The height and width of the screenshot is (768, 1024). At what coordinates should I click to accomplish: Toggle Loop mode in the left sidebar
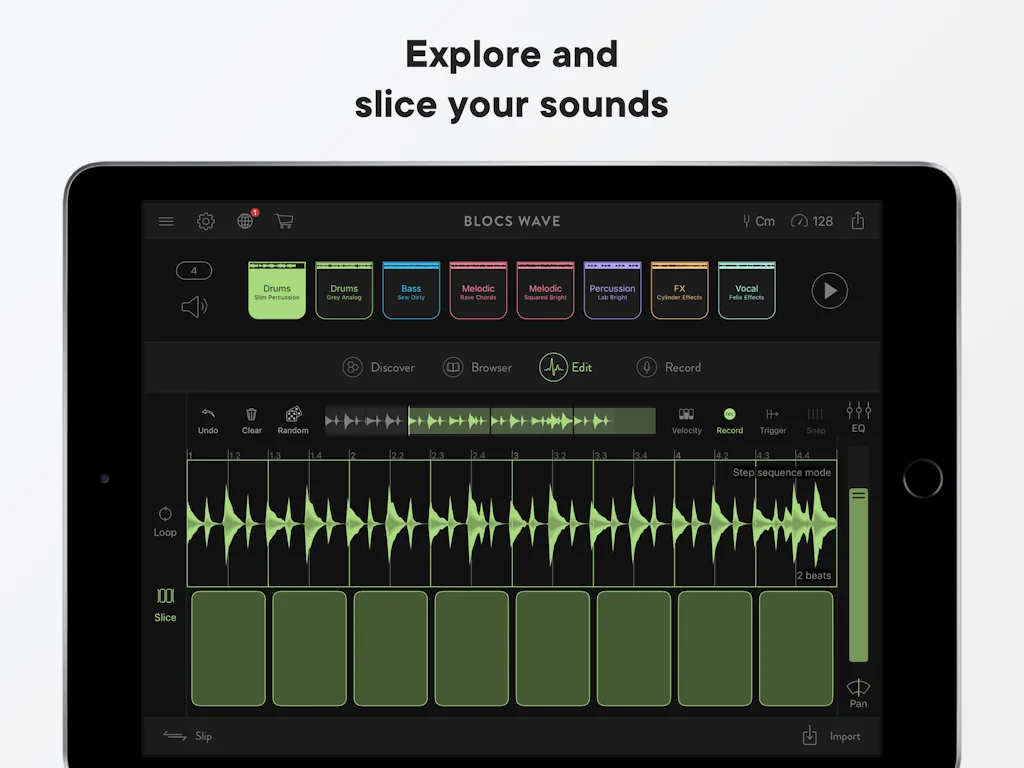pos(164,521)
